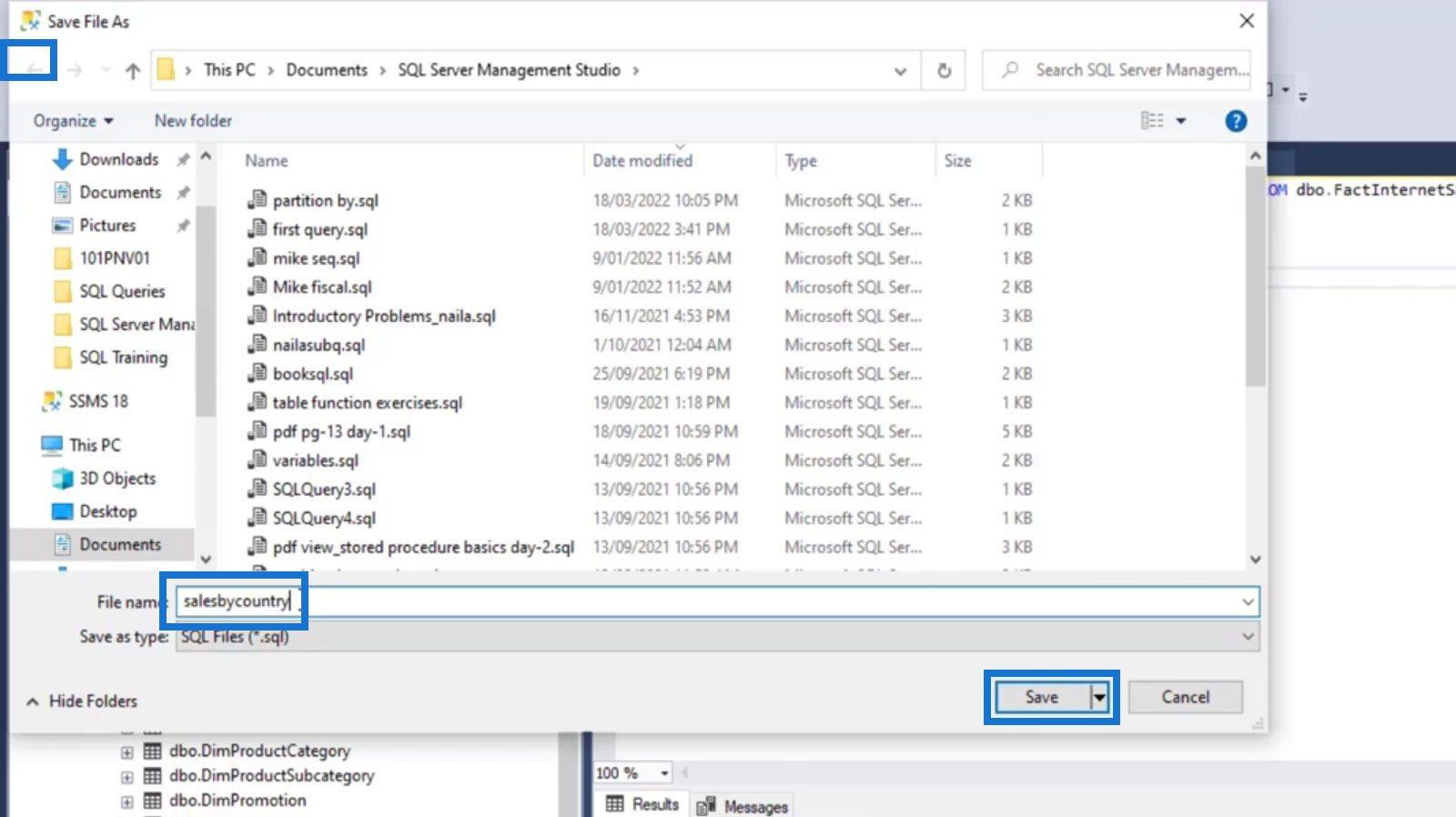Close the Save File As dialog
This screenshot has height=817, width=1456.
(1247, 20)
